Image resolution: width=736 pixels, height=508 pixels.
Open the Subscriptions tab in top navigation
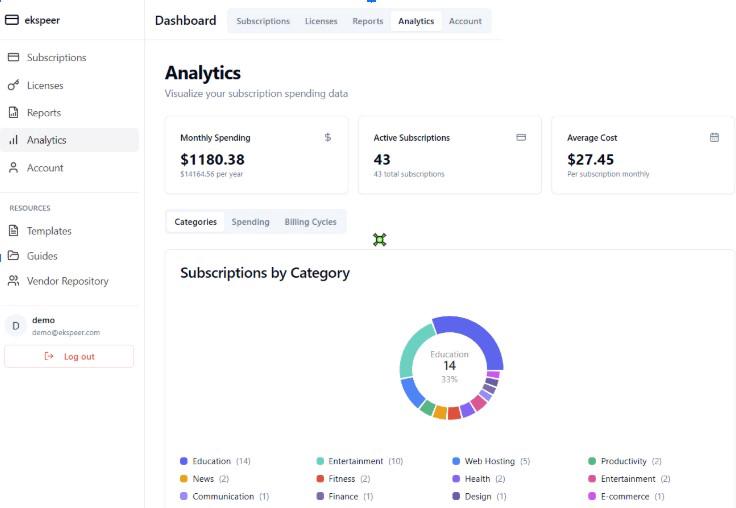tap(263, 21)
